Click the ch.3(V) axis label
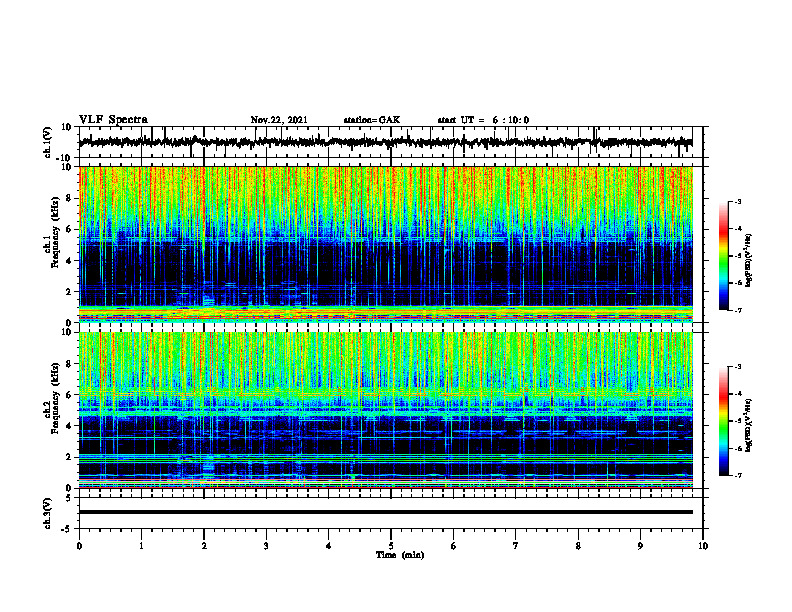The image size is (792, 612). click(47, 513)
